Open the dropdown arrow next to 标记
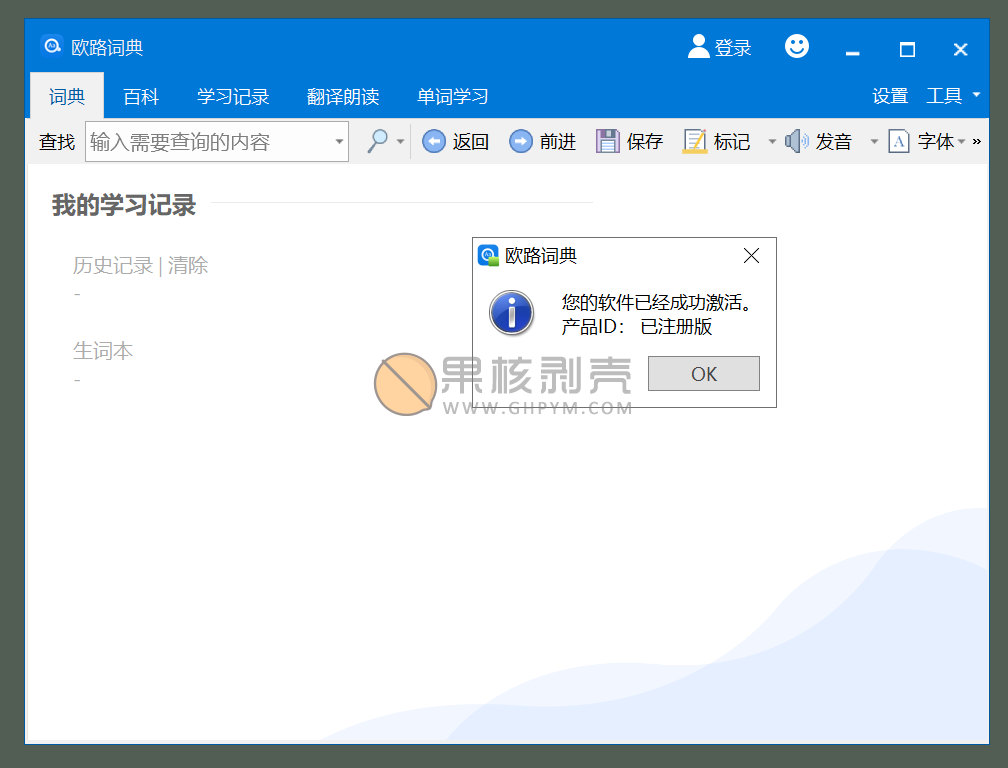1008x768 pixels. [x=772, y=142]
